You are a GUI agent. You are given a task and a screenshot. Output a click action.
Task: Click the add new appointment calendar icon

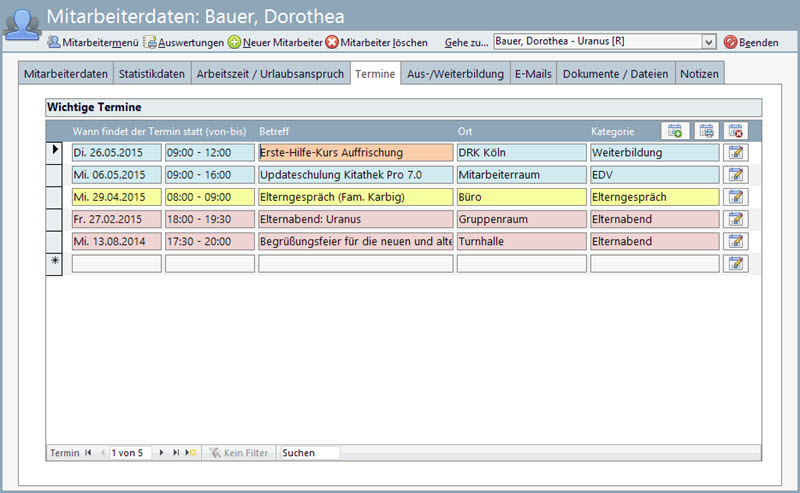point(675,131)
